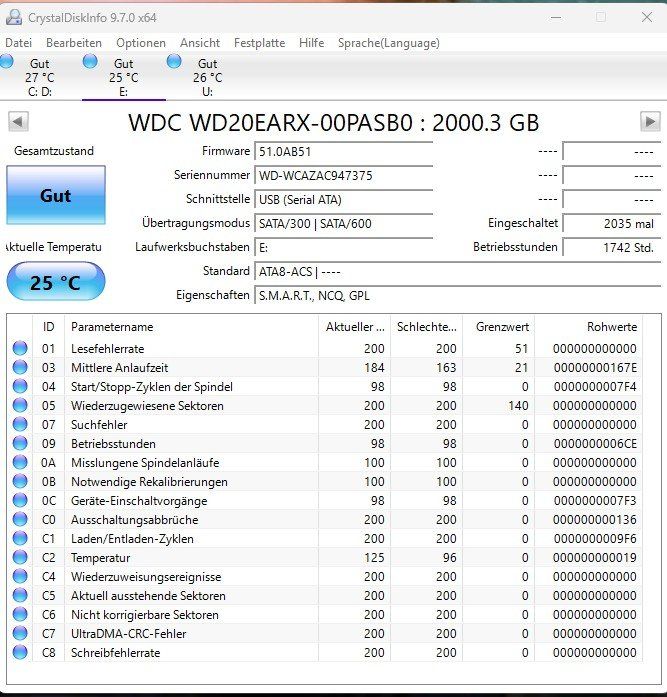
Task: Open the Hilfe menu
Action: click(312, 43)
